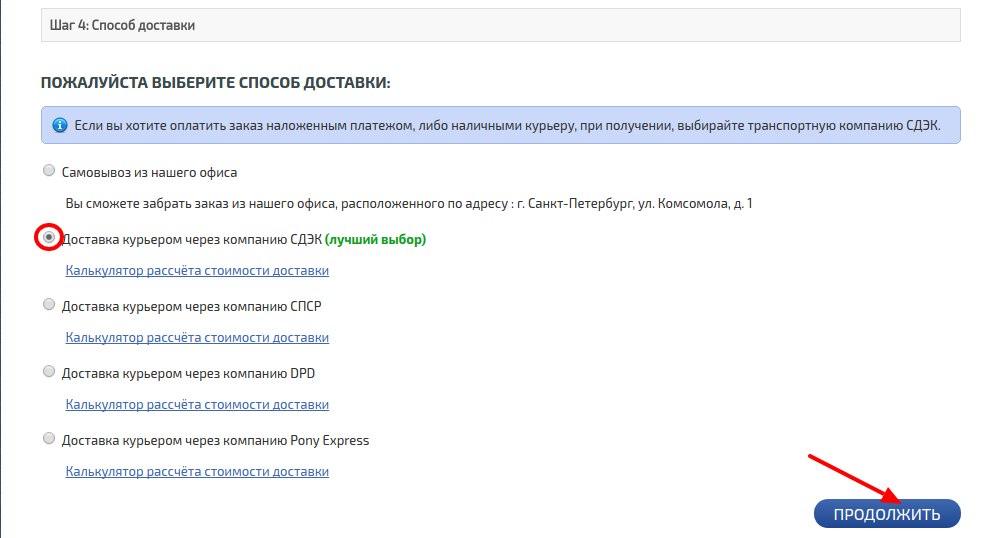Click the 'Доставка курьером через компанию DPD' label
999x538 pixels.
pos(188,373)
